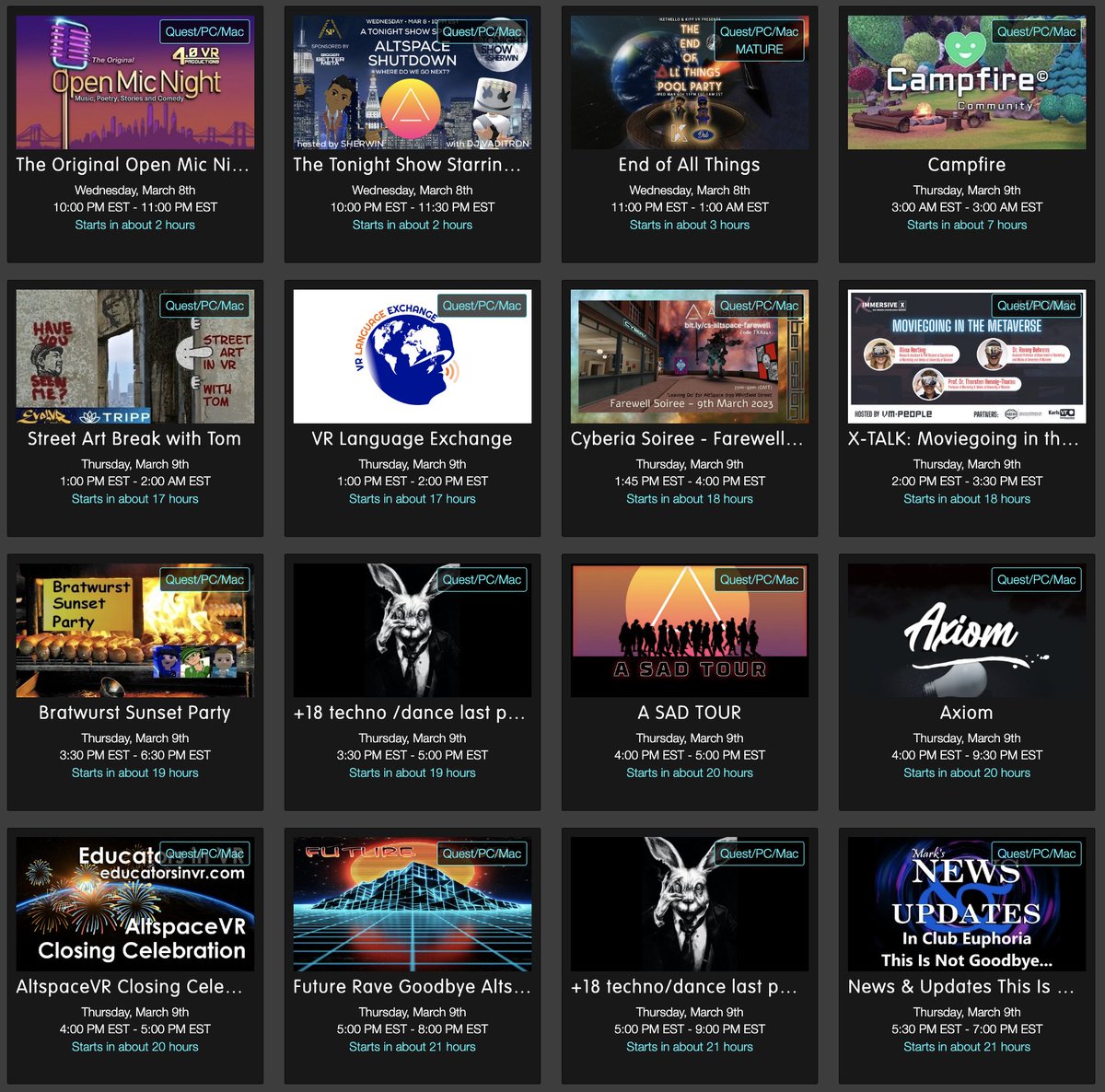Open the Campfire Community thumbnail
1105x1092 pixels.
click(967, 83)
